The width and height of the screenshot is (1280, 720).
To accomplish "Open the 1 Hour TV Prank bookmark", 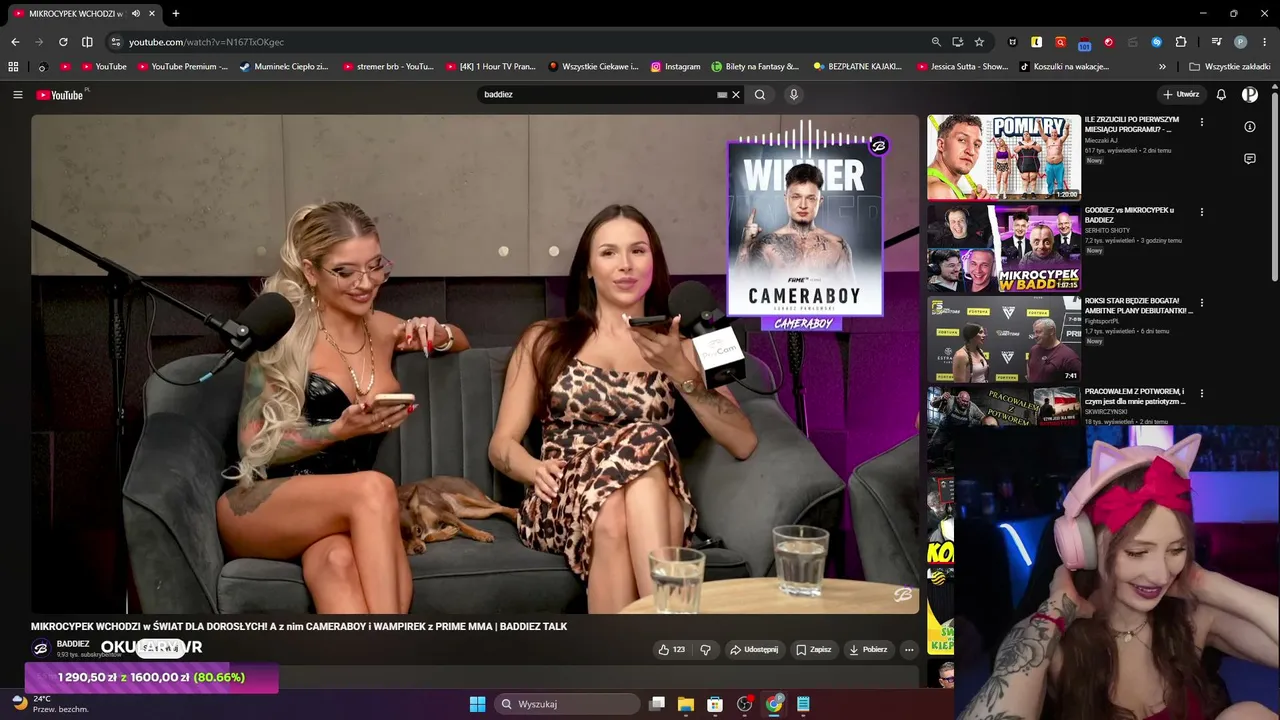I will tap(490, 67).
